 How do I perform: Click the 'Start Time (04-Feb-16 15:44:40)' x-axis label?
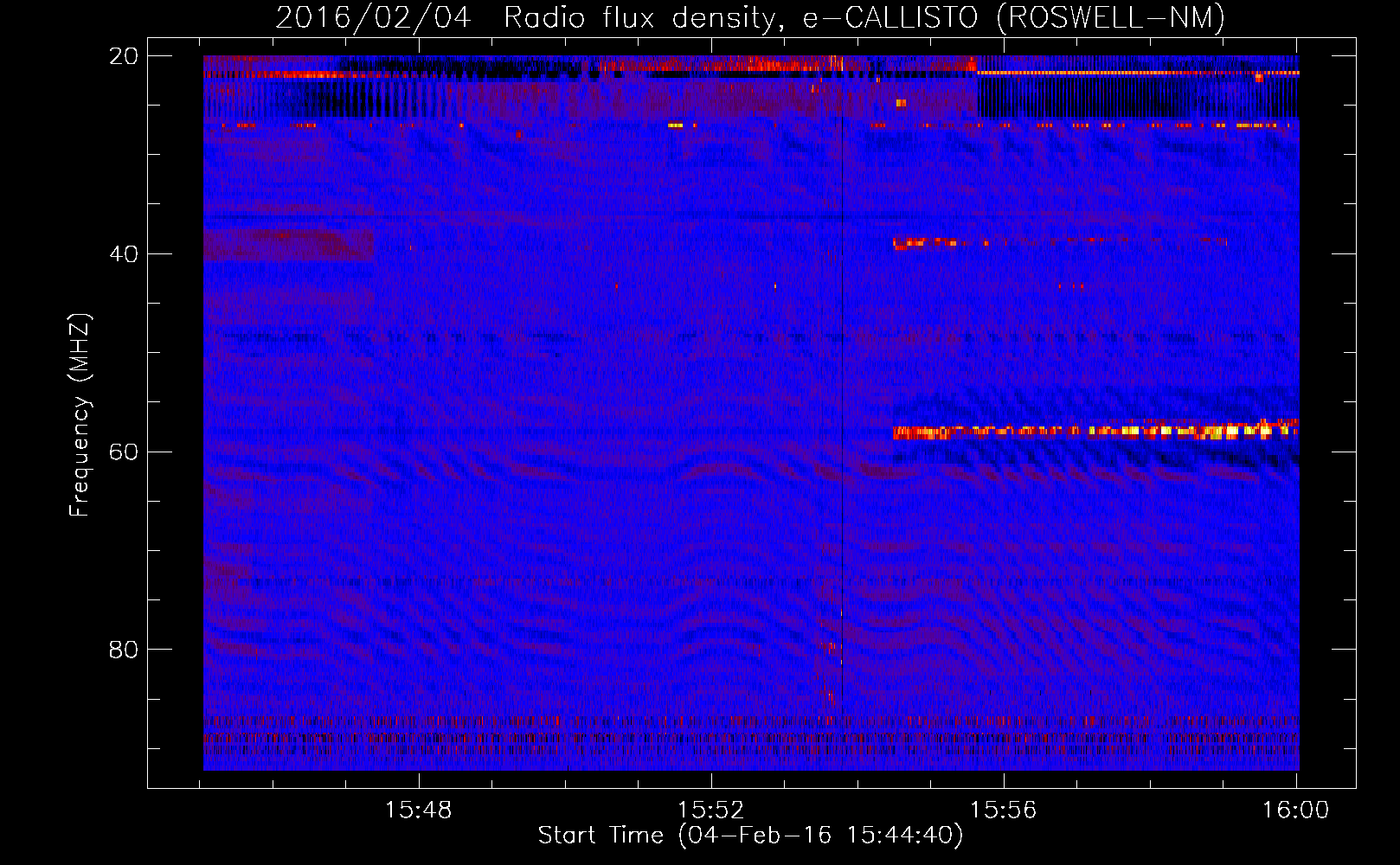click(x=750, y=836)
